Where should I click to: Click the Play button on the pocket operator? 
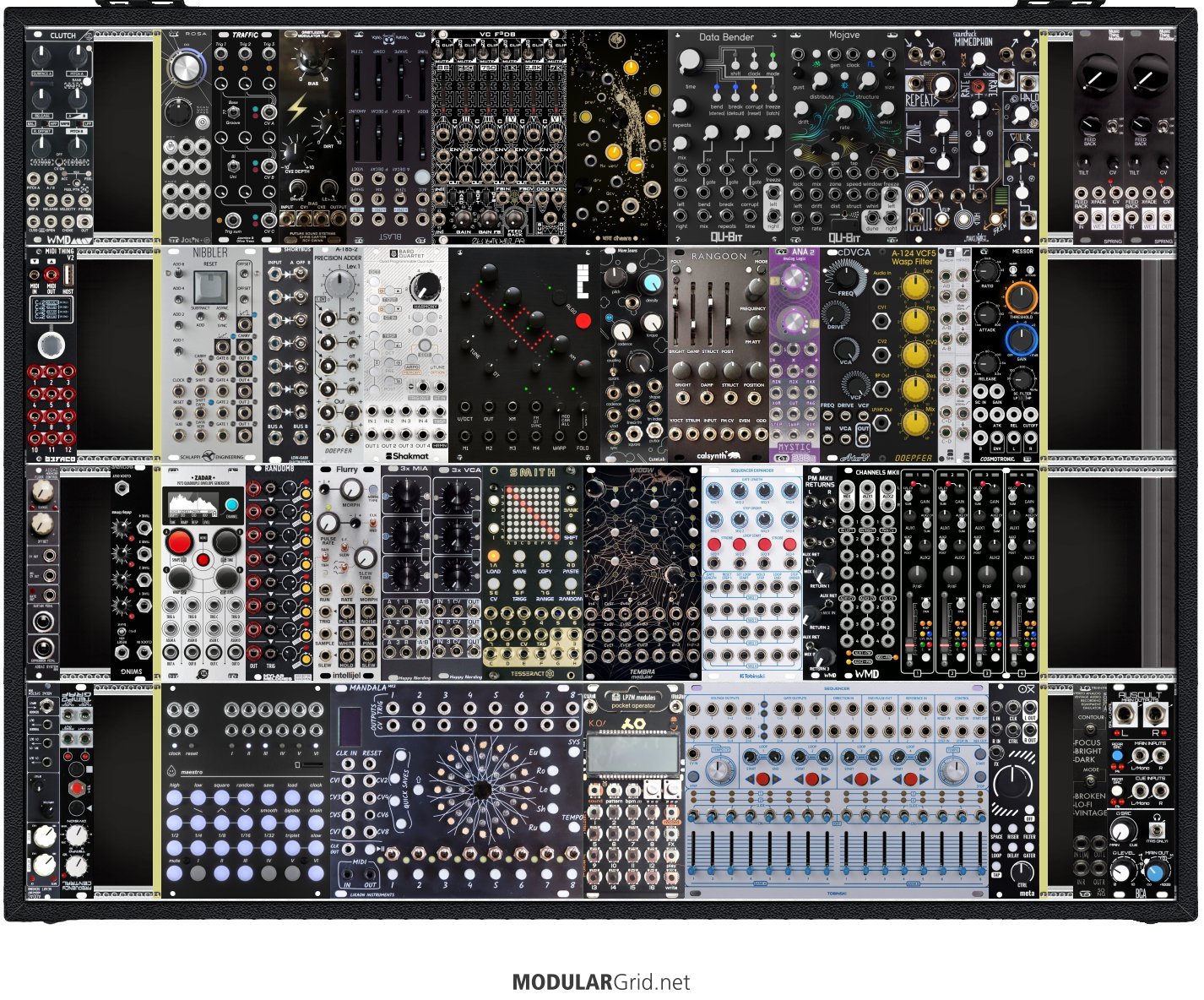click(672, 855)
